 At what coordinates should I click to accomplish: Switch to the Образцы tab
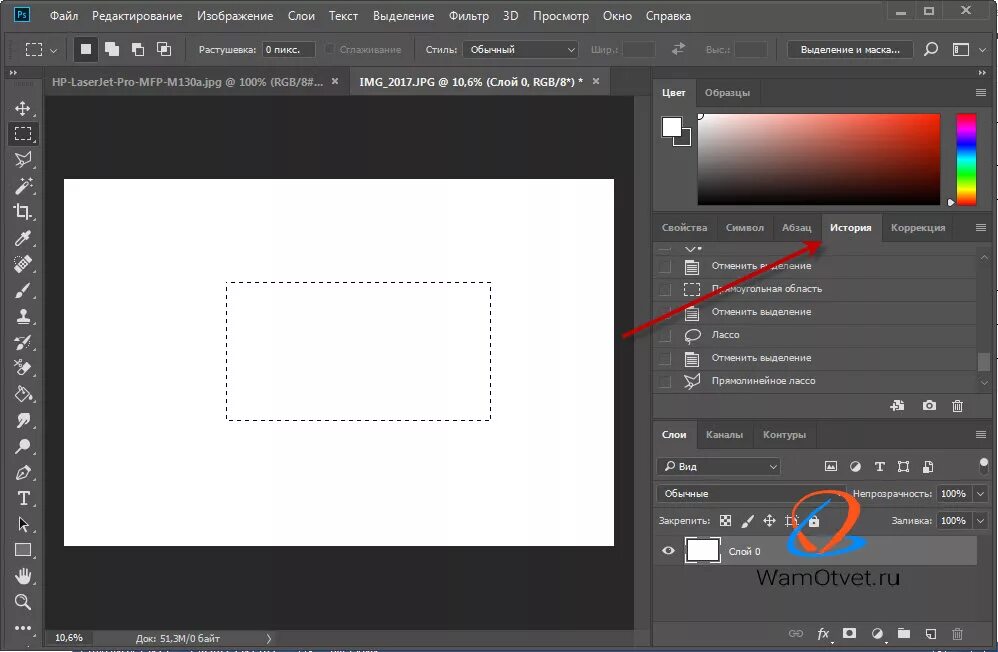click(x=727, y=93)
